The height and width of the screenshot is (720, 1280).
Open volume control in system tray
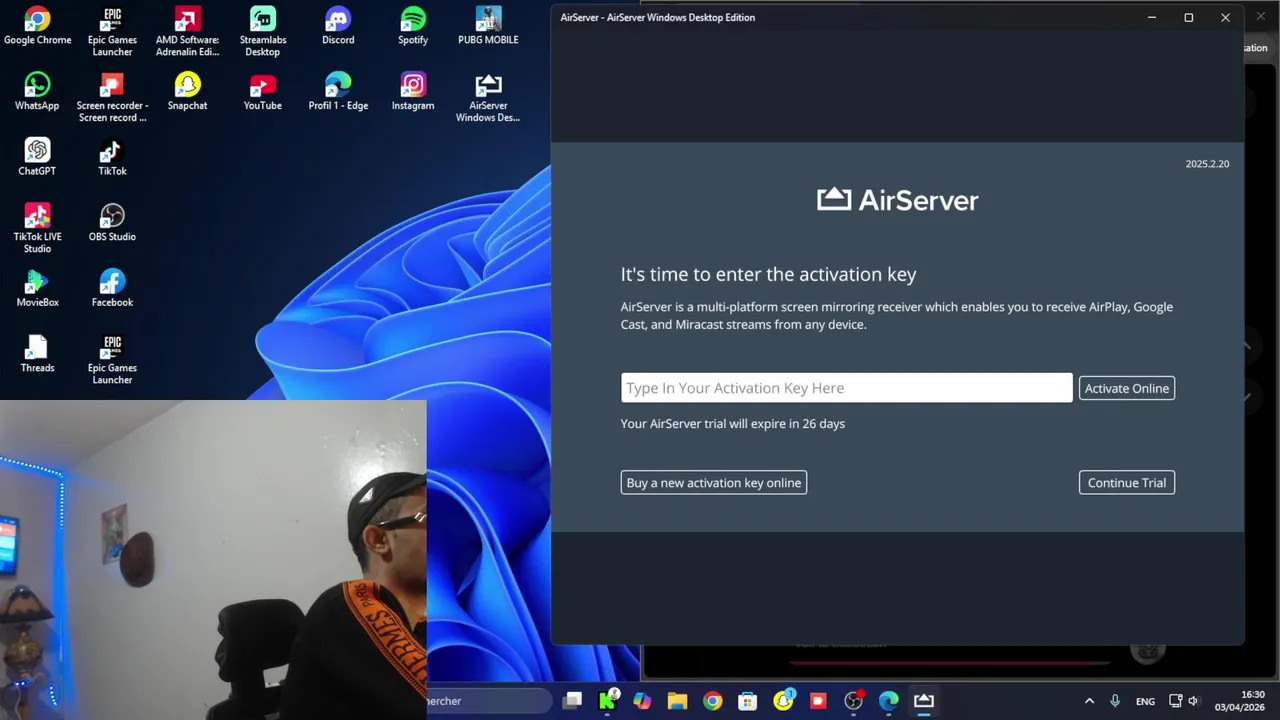point(1193,701)
